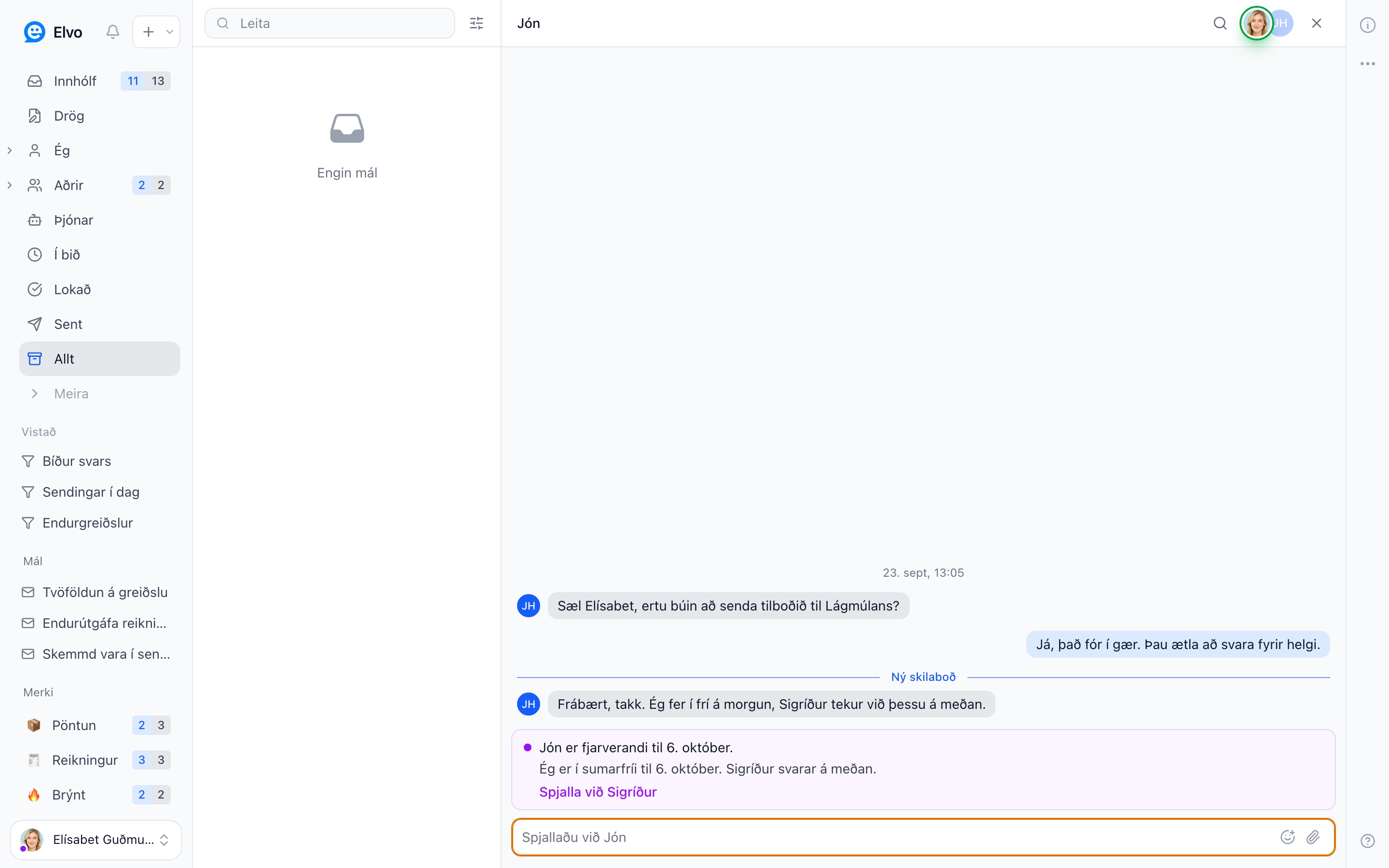Screen dimensions: 1389x868
Task: Open the notifications bell
Action: pyautogui.click(x=112, y=31)
